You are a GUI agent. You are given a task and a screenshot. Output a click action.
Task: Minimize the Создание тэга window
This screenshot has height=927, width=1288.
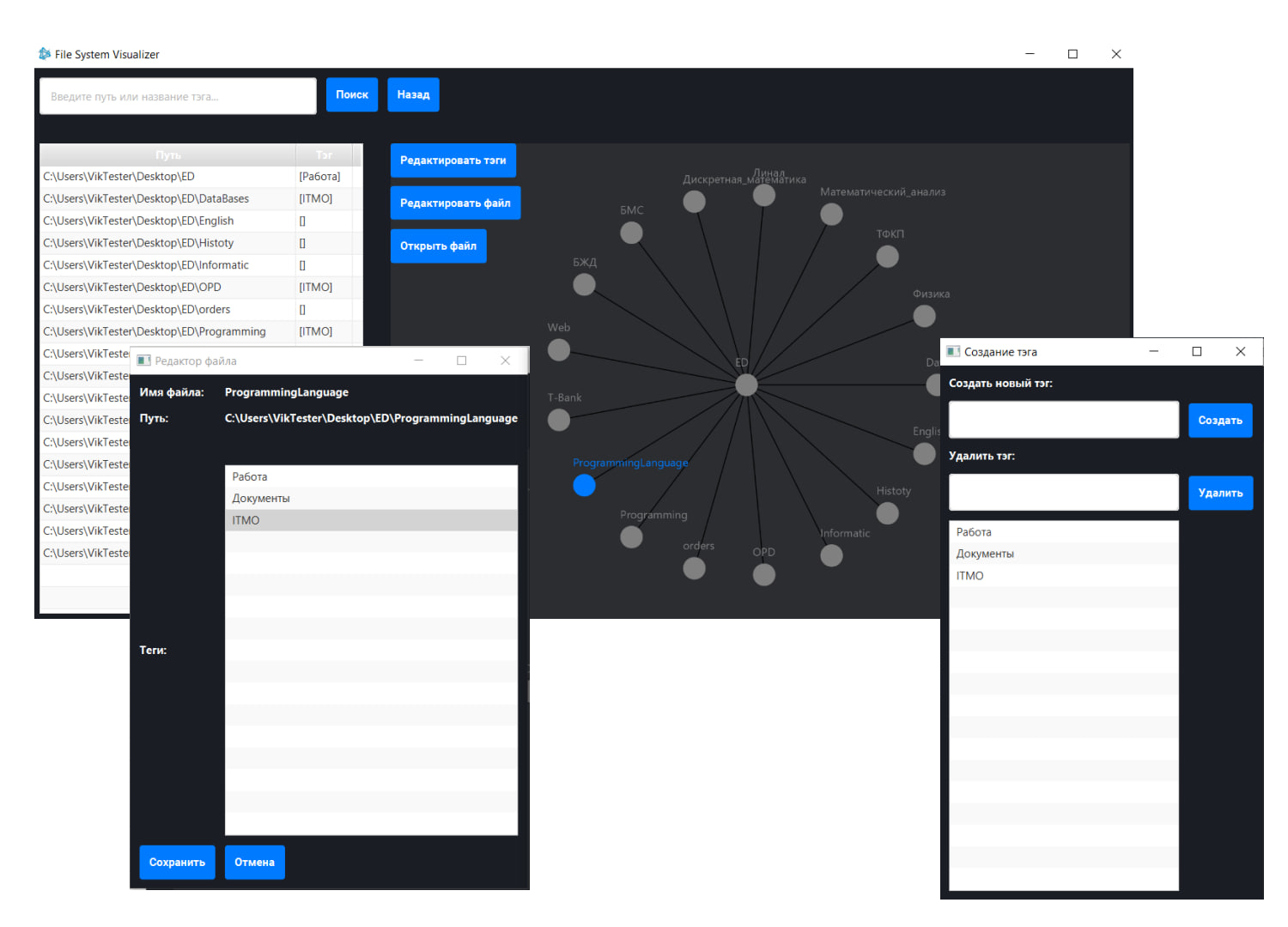[1154, 351]
